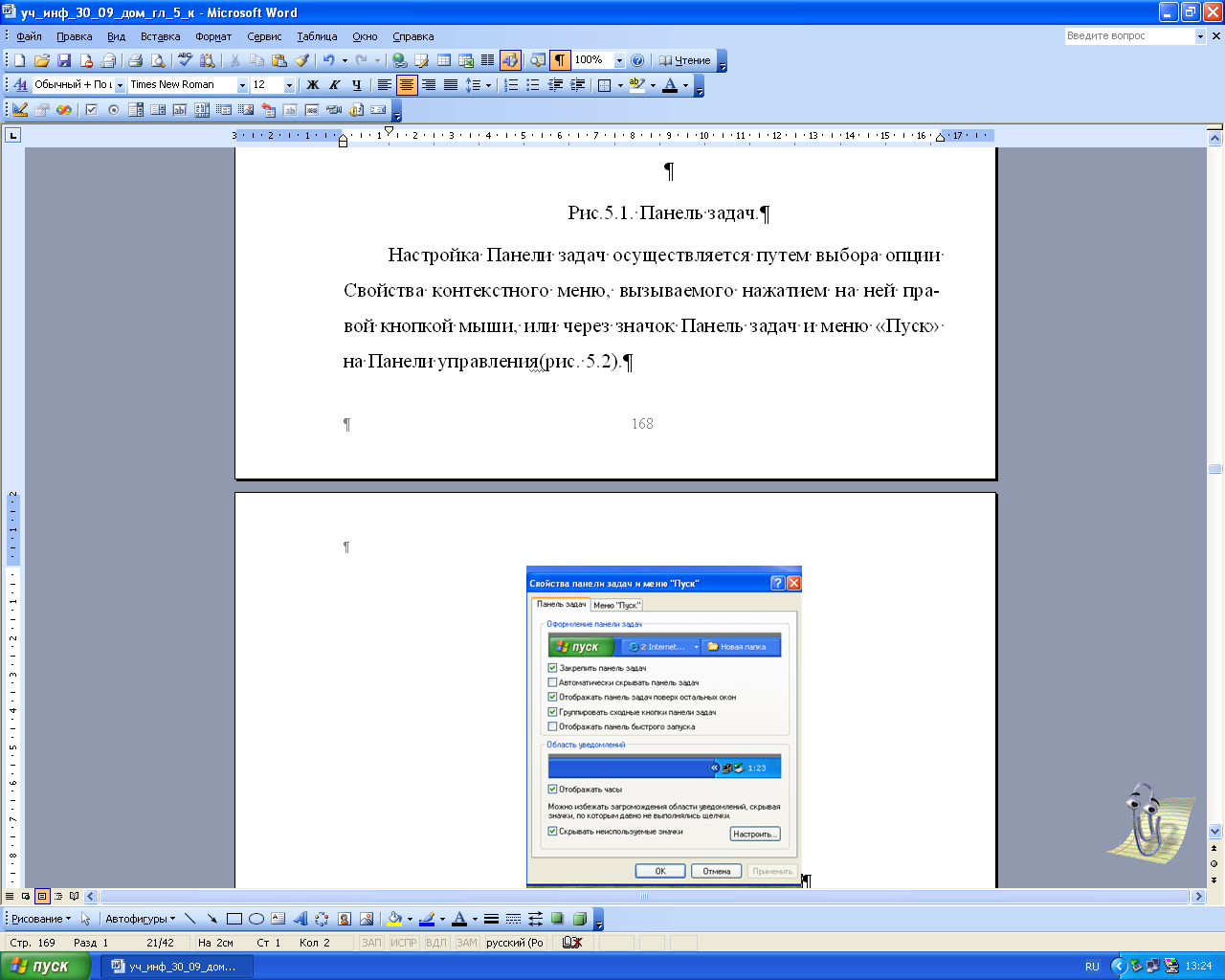Insert a hyperlink using the globe-link icon
Screen dimensions: 1225x980
[x=399, y=60]
